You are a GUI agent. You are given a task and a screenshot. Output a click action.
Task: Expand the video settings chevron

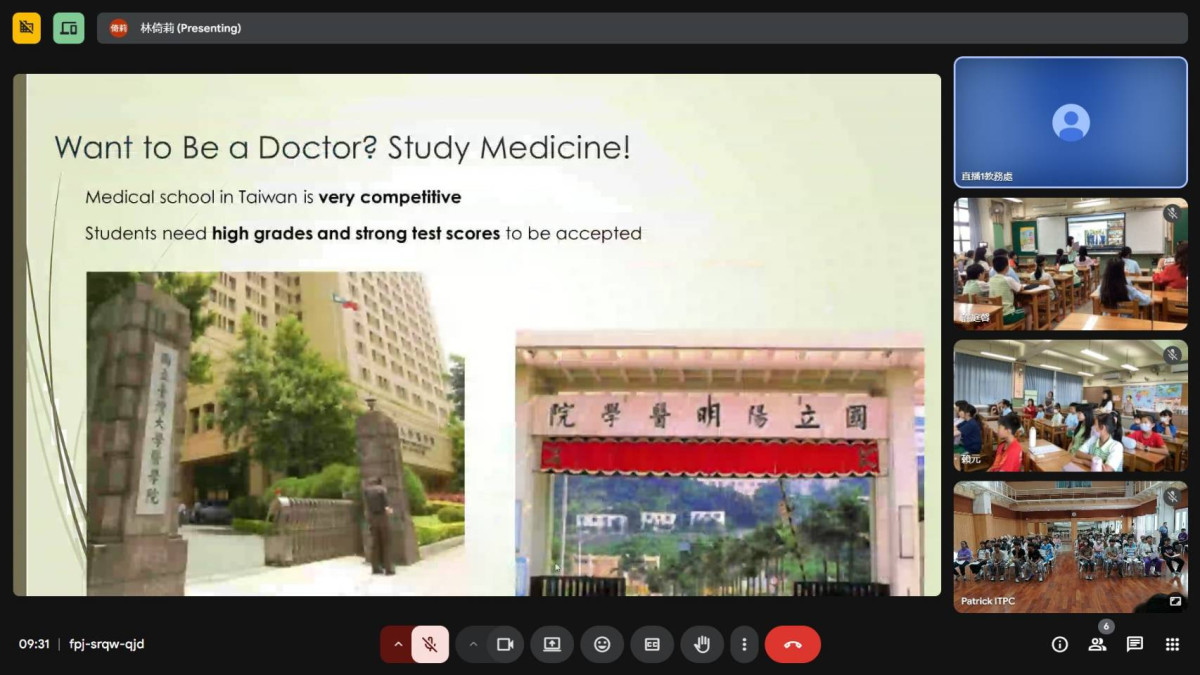473,645
